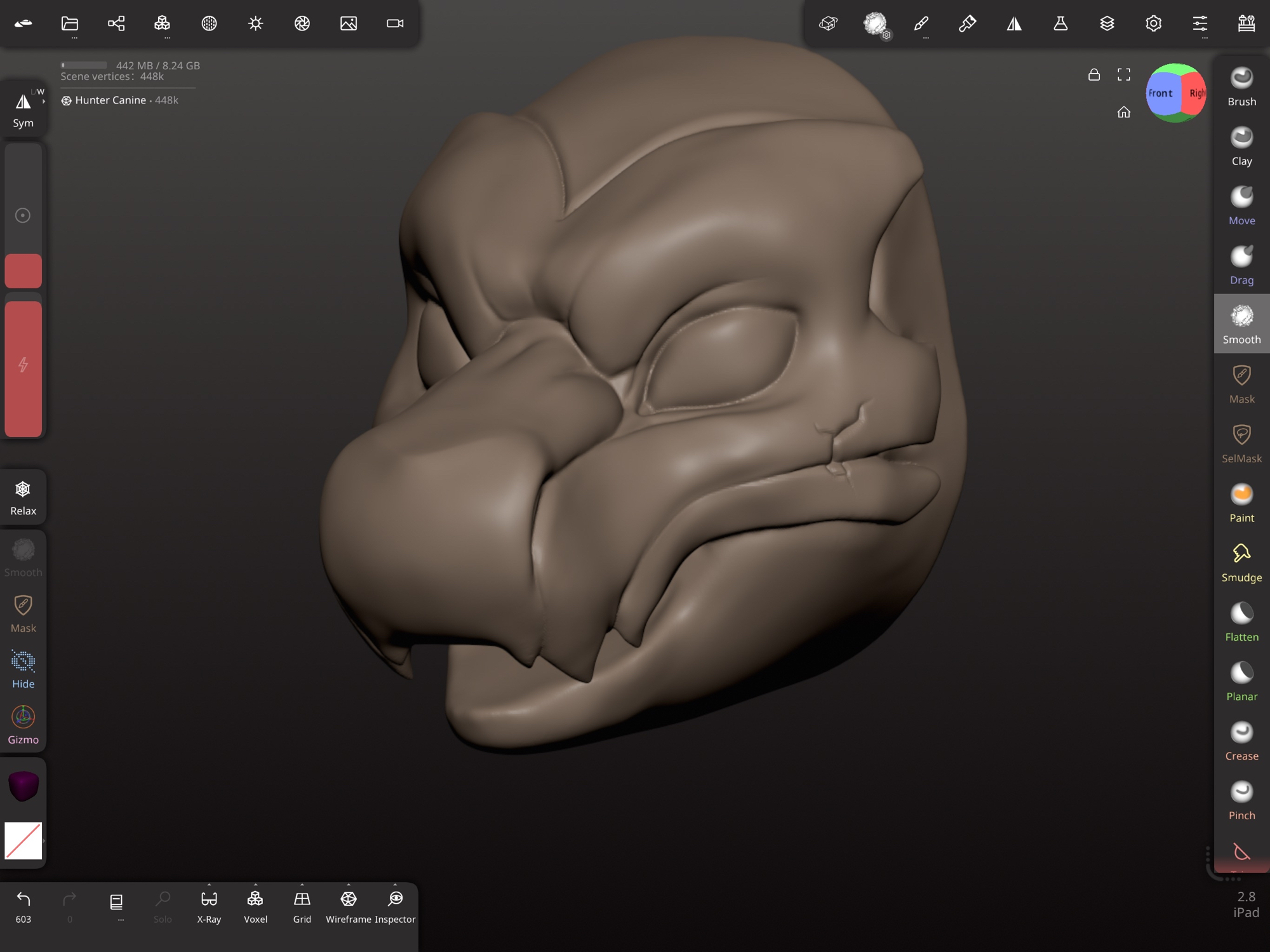This screenshot has height=952, width=1270.
Task: Click the Relax smoothing option
Action: (x=23, y=497)
